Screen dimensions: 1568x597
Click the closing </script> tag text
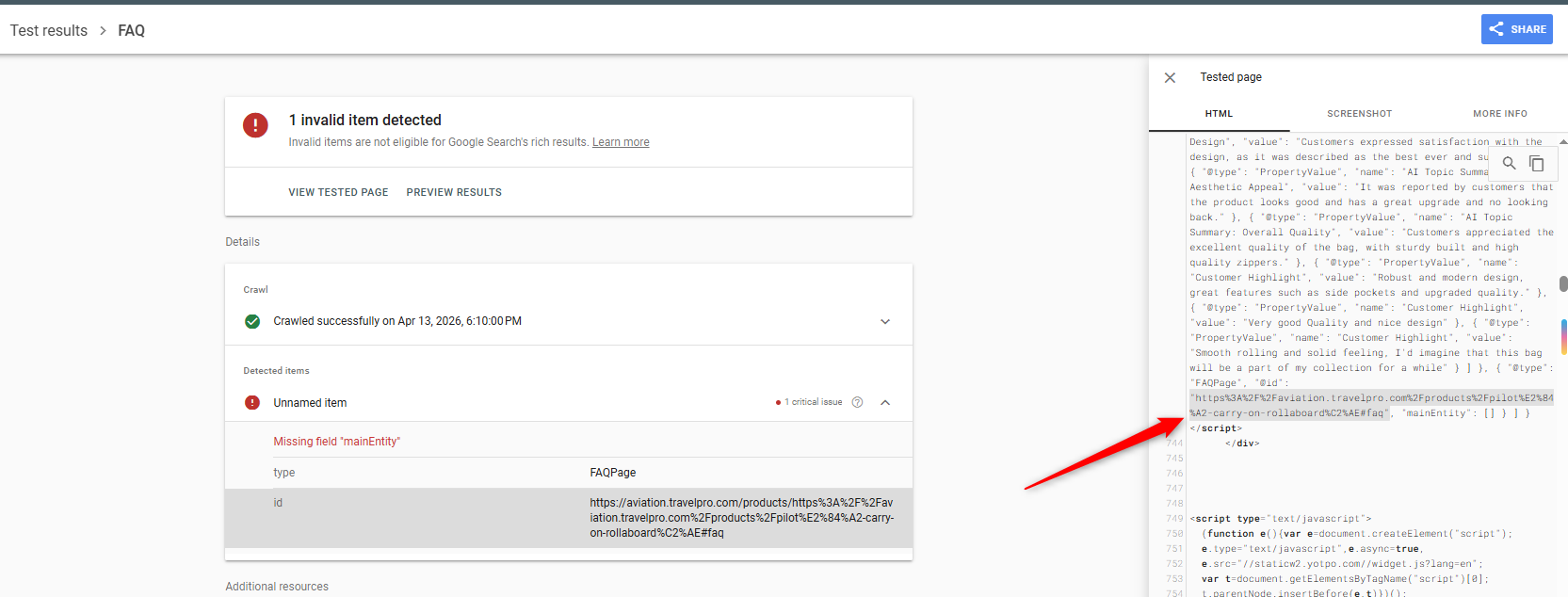click(x=1216, y=428)
